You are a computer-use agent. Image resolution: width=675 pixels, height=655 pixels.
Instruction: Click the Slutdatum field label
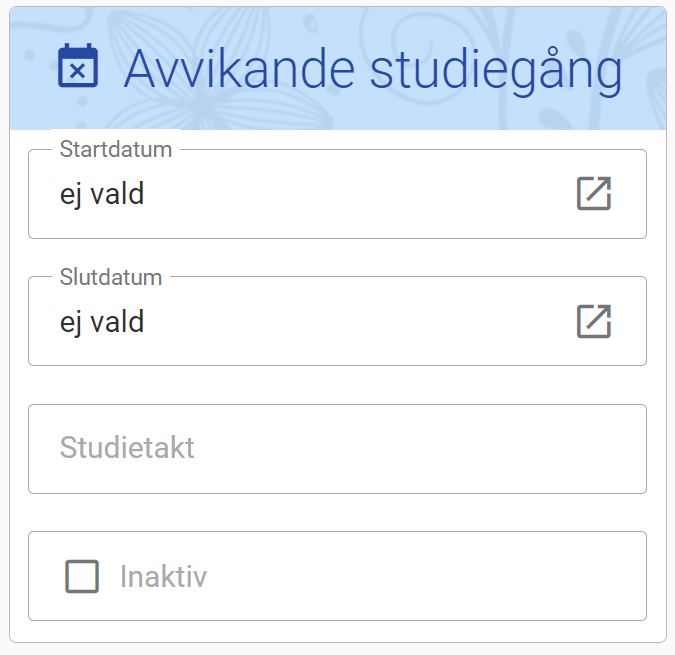pos(111,277)
